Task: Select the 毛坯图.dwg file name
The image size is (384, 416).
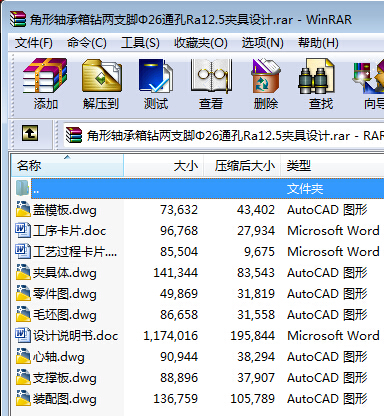Action: (x=65, y=315)
